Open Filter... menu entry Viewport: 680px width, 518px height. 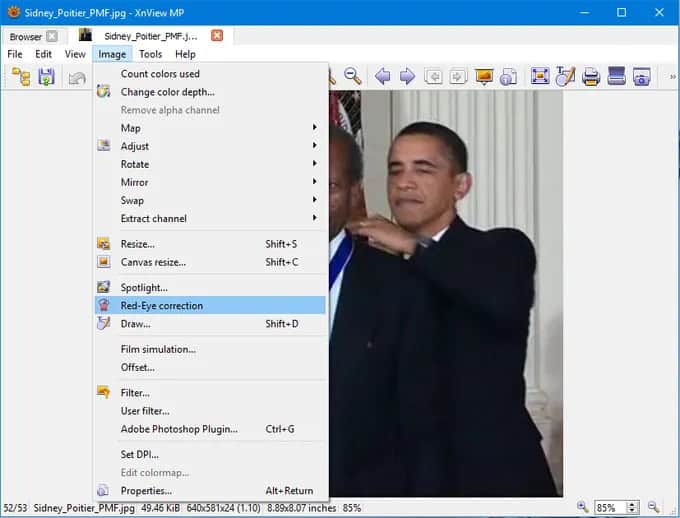[x=210, y=393]
